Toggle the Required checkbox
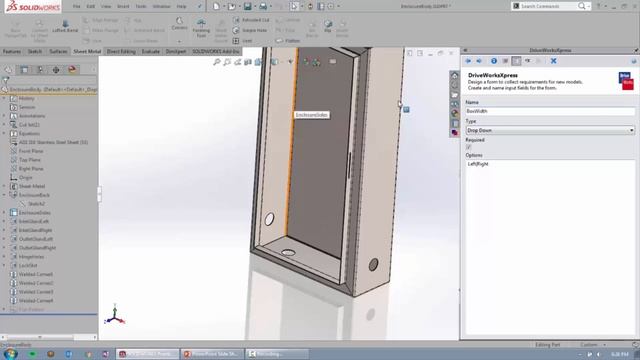Screen dimensions: 640x360 [469, 147]
